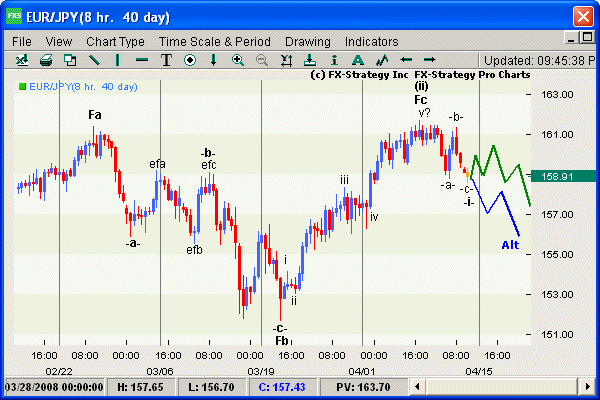Viewport: 600px width, 400px height.
Task: Click the 'efb' wave label
Action: tap(194, 250)
